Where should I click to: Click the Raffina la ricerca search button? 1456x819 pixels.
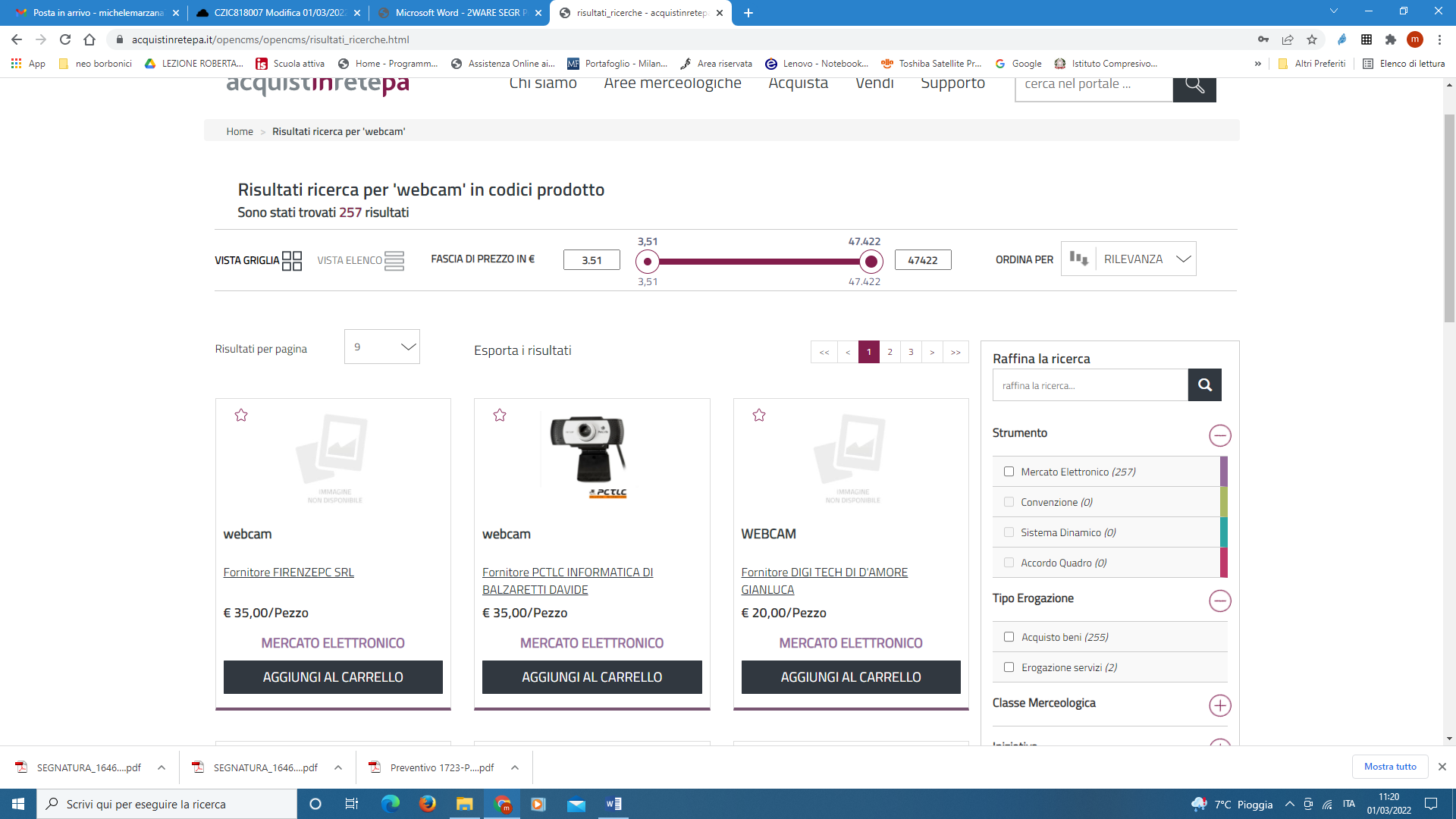[1204, 385]
